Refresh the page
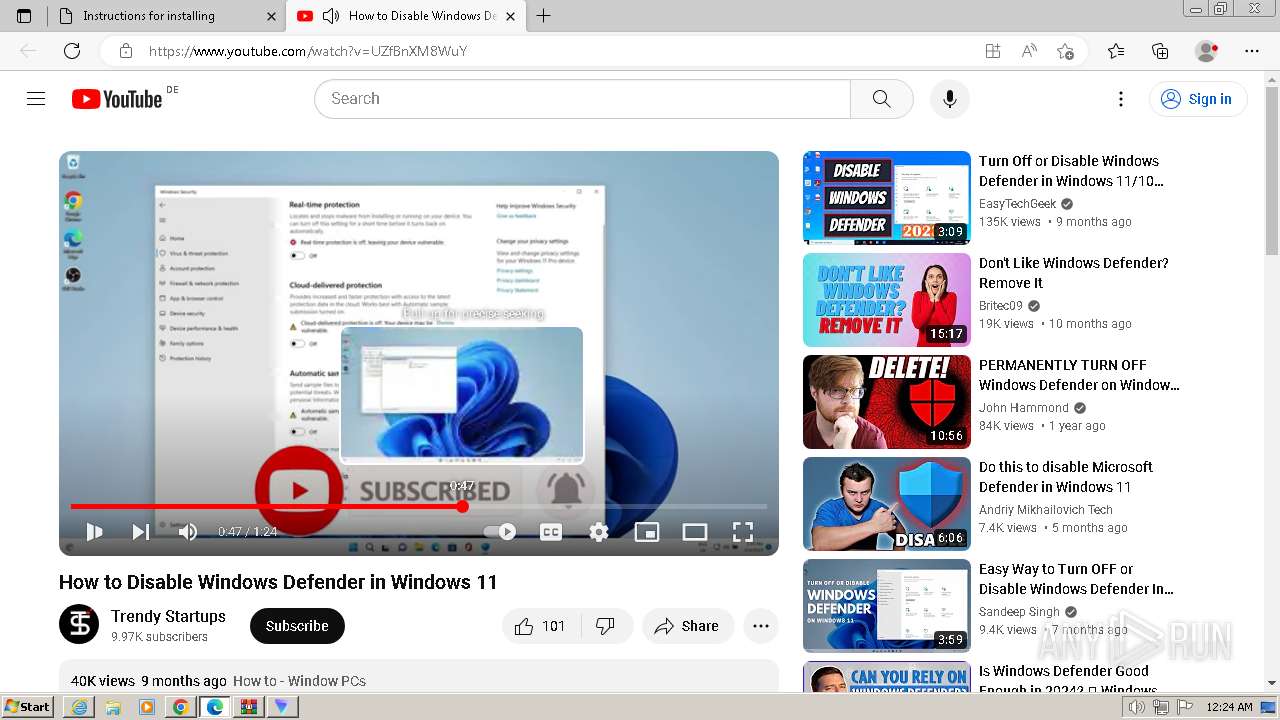The height and width of the screenshot is (720, 1280). click(72, 51)
